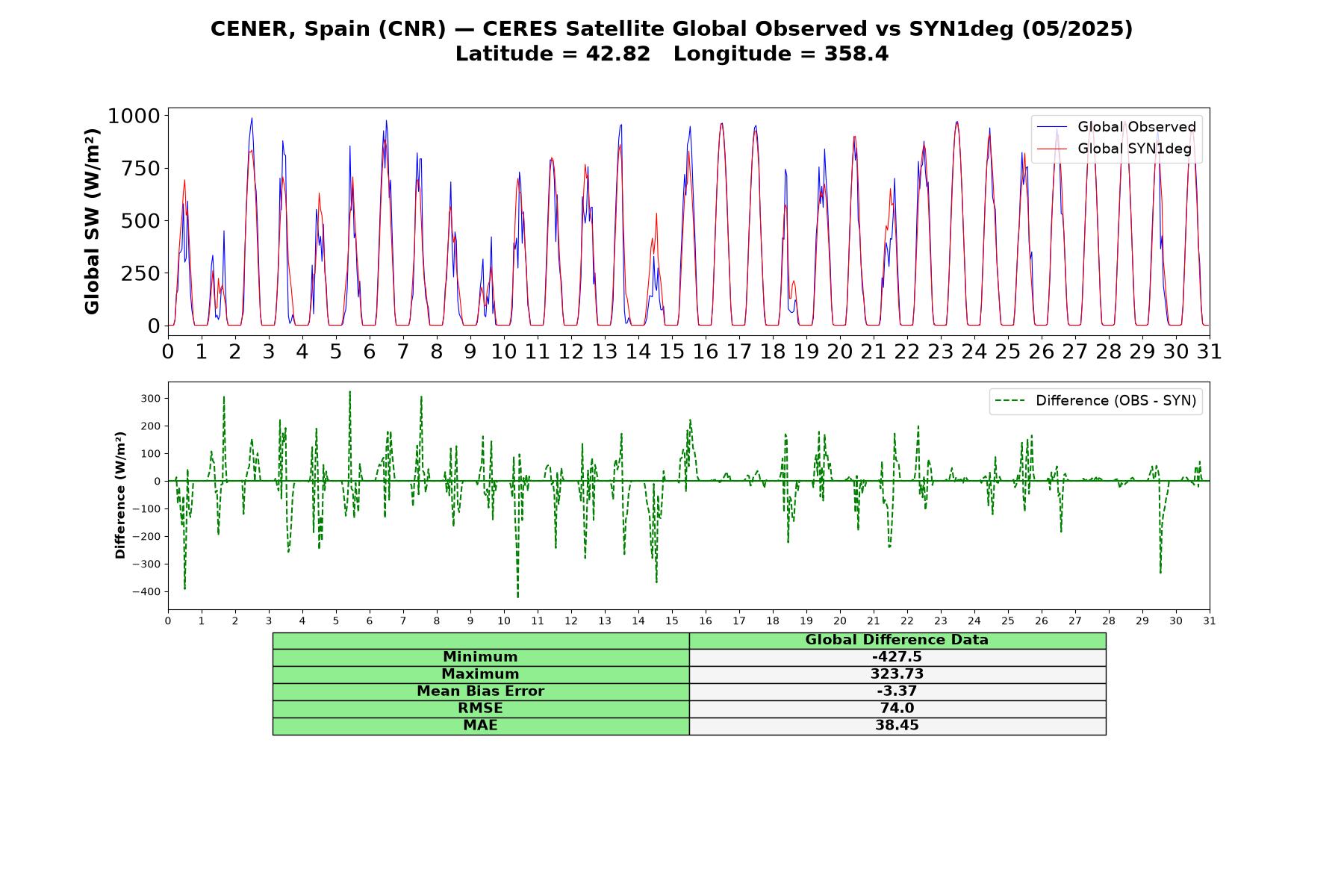
Task: Click the MAE value 38.45 cell
Action: click(x=897, y=726)
